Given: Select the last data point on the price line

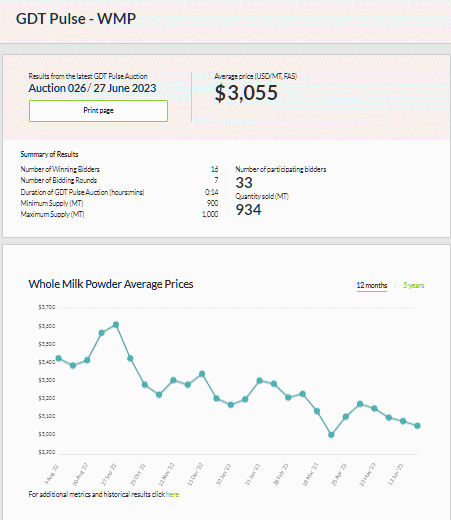Looking at the screenshot, I should pyautogui.click(x=417, y=426).
